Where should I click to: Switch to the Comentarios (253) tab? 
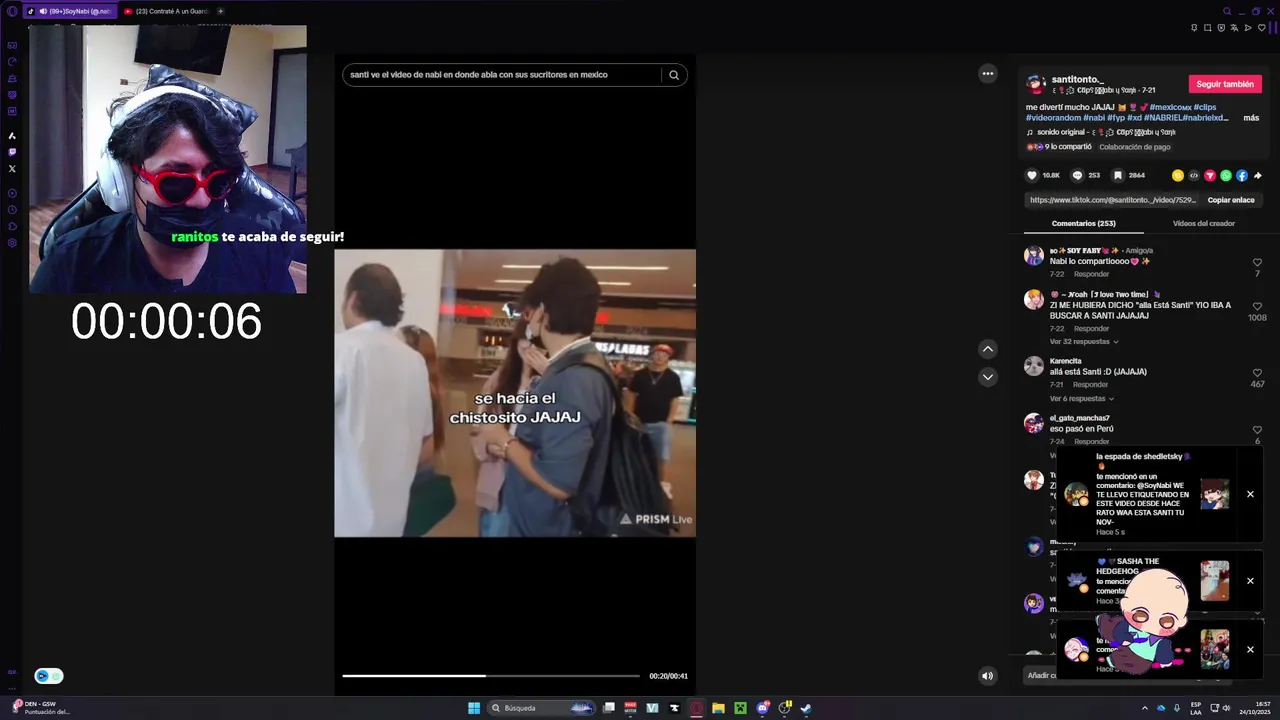(x=1084, y=223)
